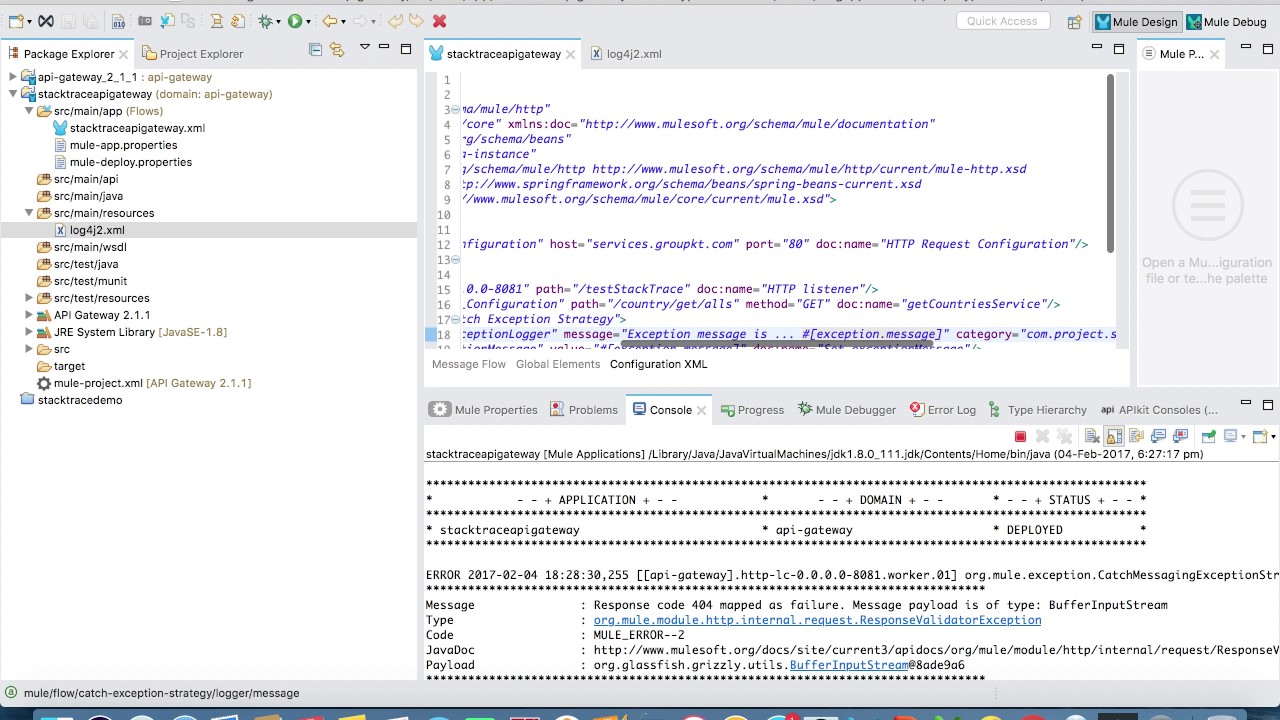The height and width of the screenshot is (720, 1280).
Task: Open the Mule Debugger view tab
Action: click(846, 410)
